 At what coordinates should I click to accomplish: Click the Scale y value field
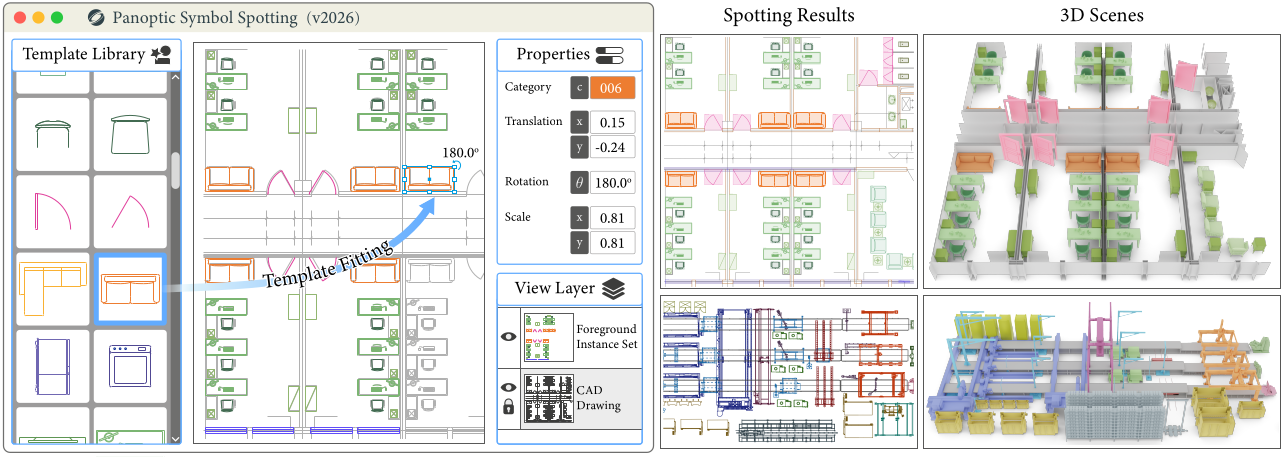[x=612, y=242]
